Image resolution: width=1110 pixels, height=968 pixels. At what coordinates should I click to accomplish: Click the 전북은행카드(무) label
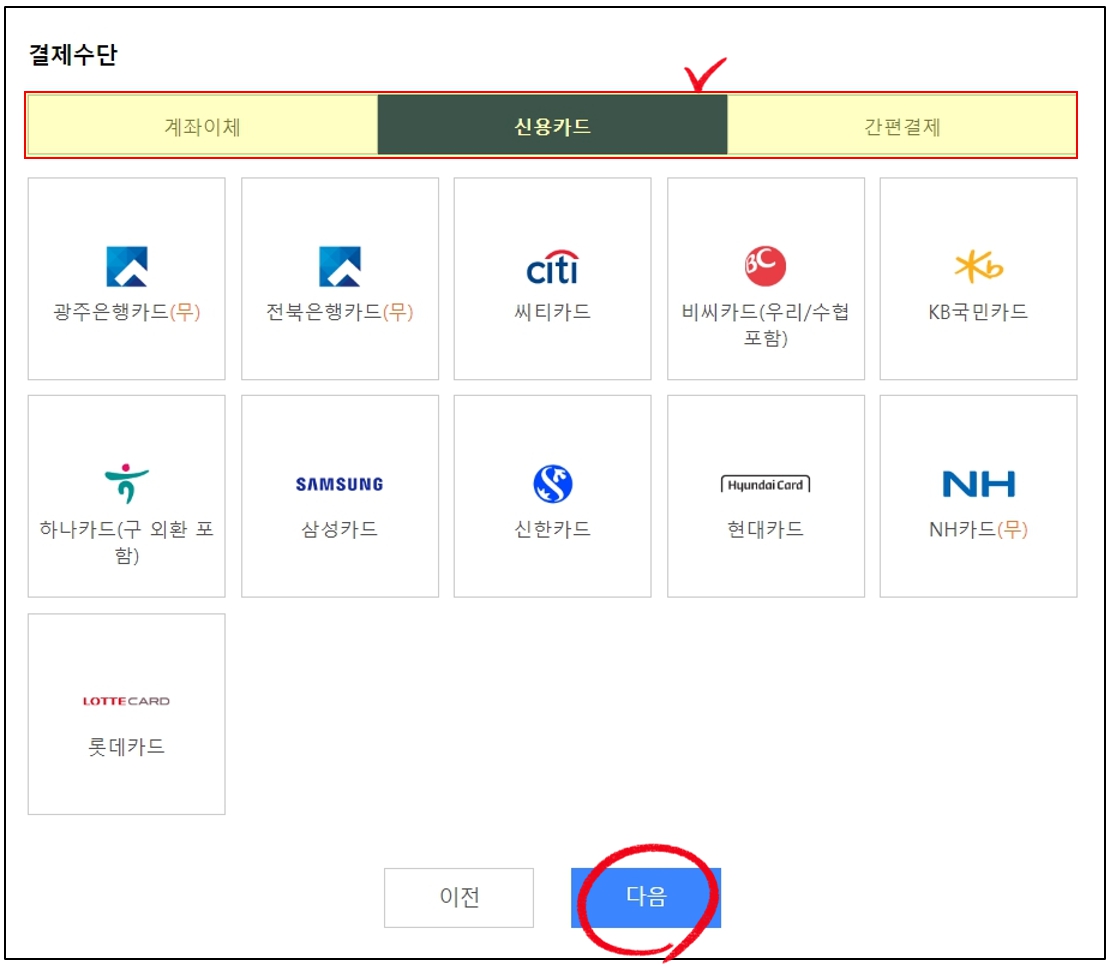(x=340, y=312)
